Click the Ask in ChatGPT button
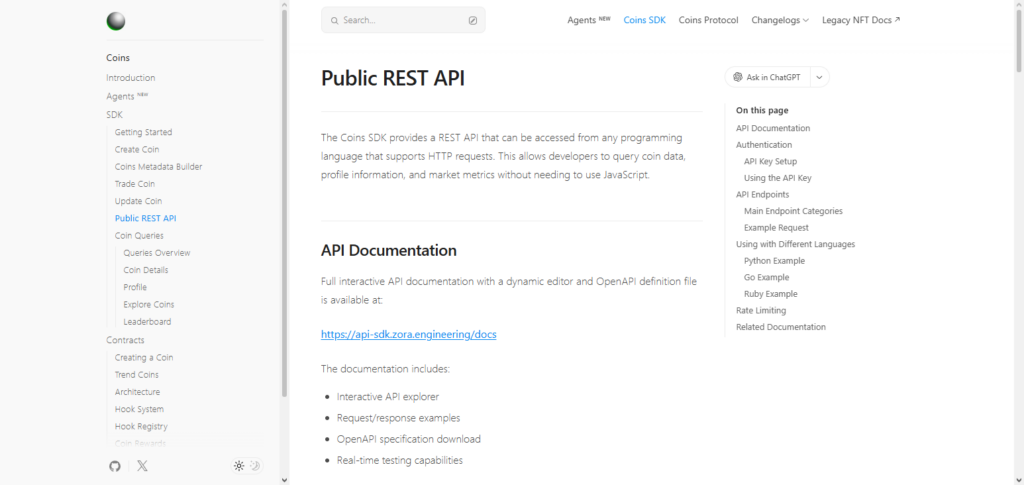Image resolution: width=1024 pixels, height=485 pixels. coord(767,77)
